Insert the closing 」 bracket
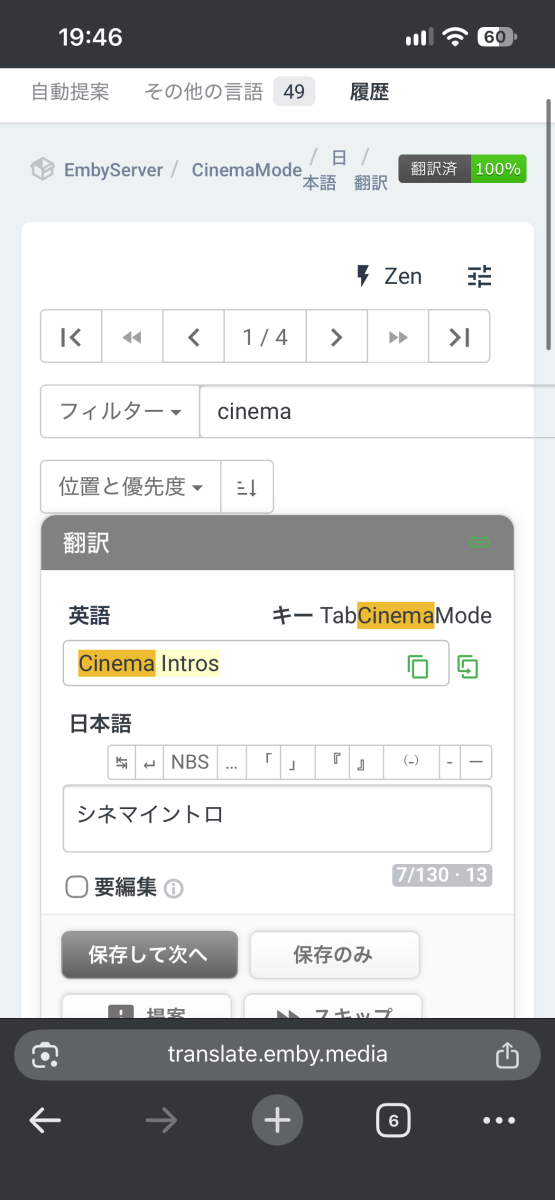This screenshot has height=1200, width=555. click(x=296, y=762)
